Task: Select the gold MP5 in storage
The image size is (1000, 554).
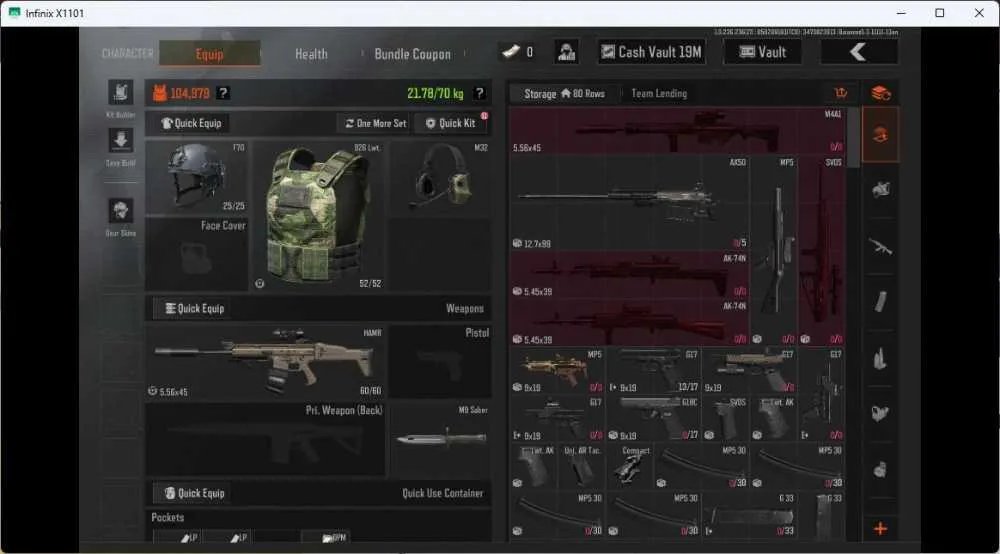Action: [x=557, y=370]
